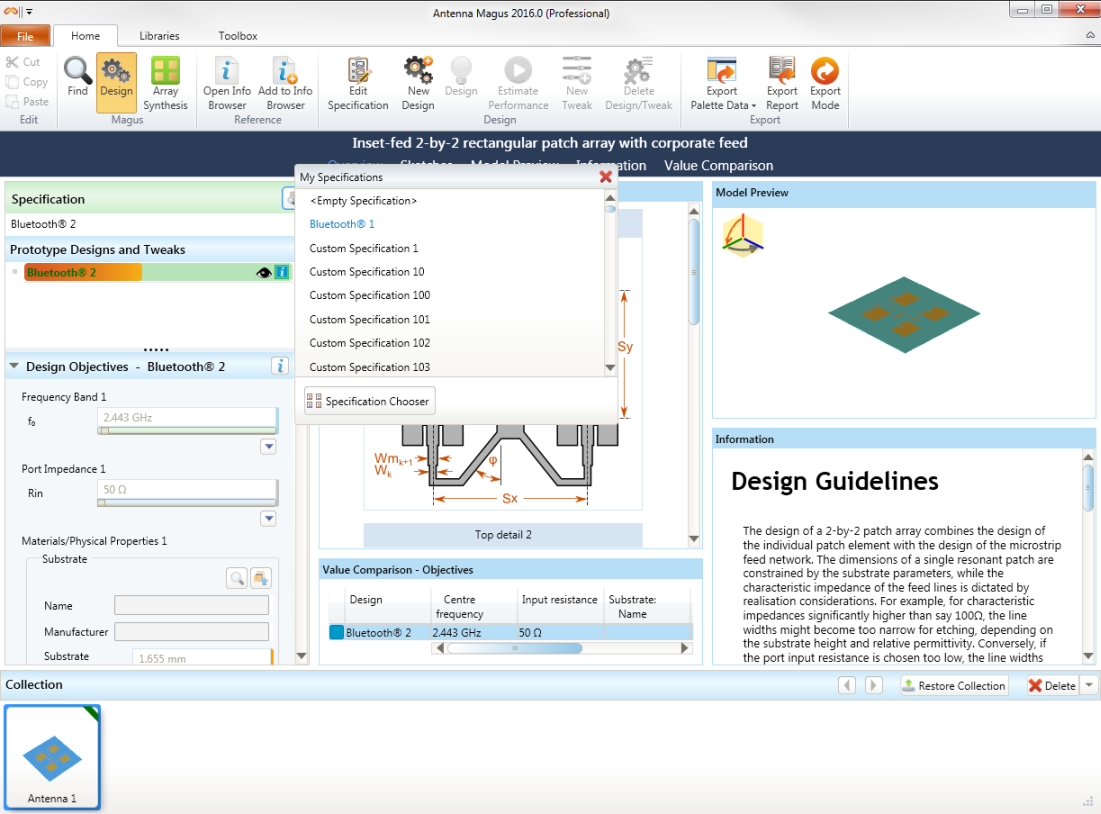Viewport: 1101px width, 814px height.
Task: Open the Value Comparison tab
Action: pos(718,166)
